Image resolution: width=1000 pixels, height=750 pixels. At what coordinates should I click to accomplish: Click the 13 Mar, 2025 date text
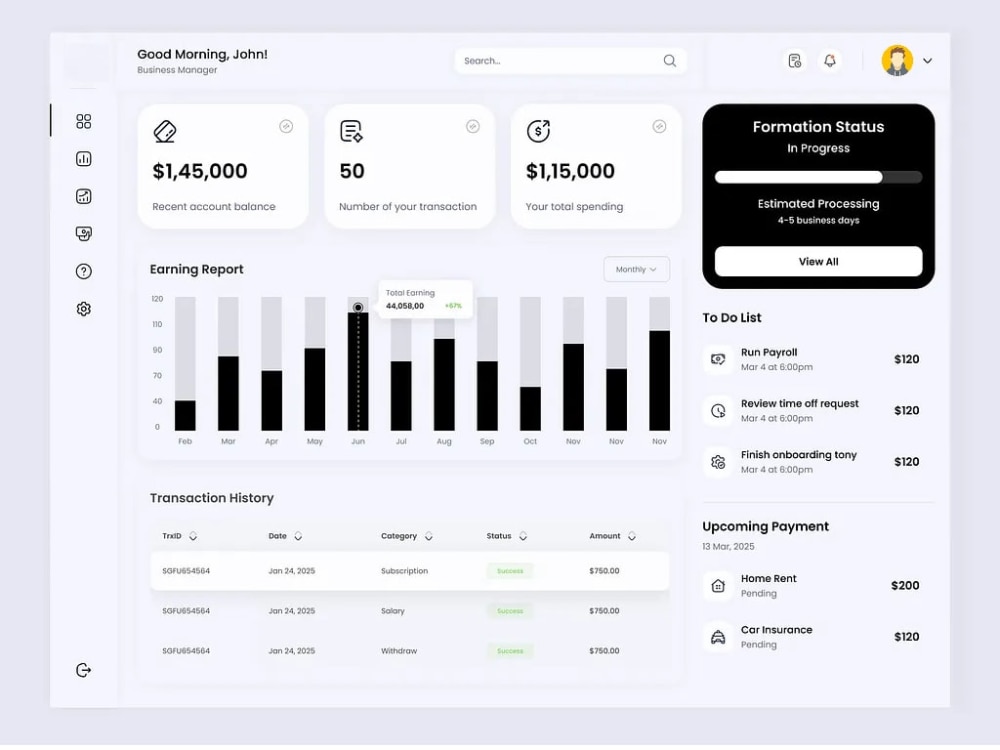coord(728,547)
